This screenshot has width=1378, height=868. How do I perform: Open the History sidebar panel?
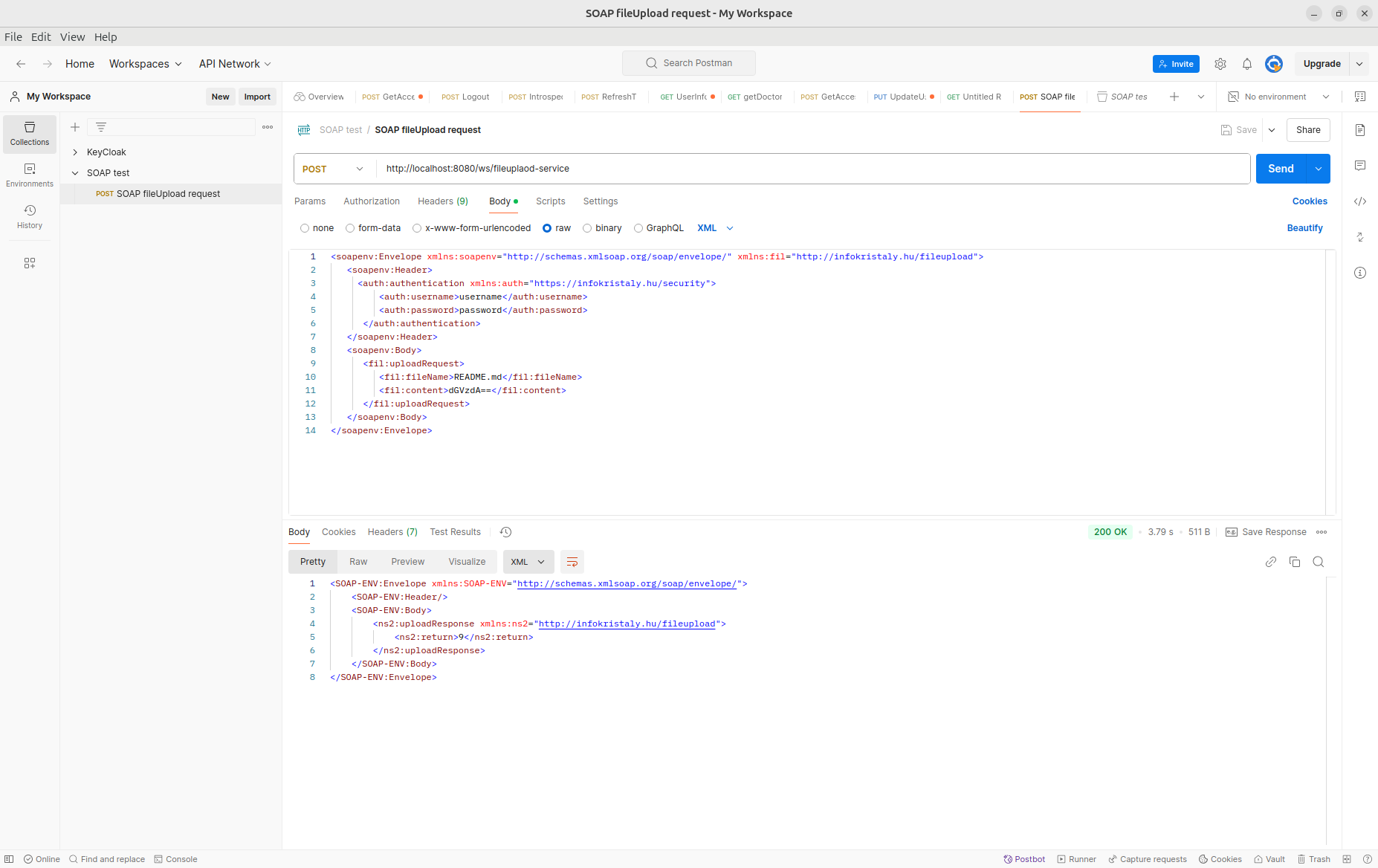point(30,217)
